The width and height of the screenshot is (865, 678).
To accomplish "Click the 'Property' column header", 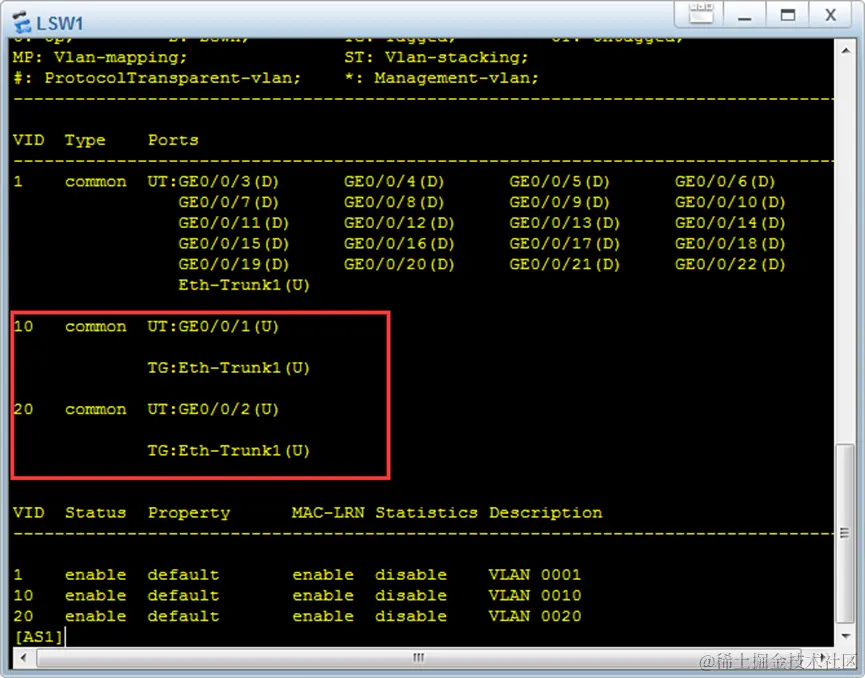I will [189, 513].
